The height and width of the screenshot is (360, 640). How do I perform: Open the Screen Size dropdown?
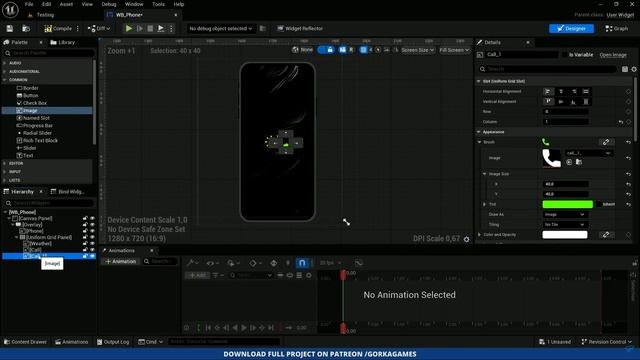(417, 50)
